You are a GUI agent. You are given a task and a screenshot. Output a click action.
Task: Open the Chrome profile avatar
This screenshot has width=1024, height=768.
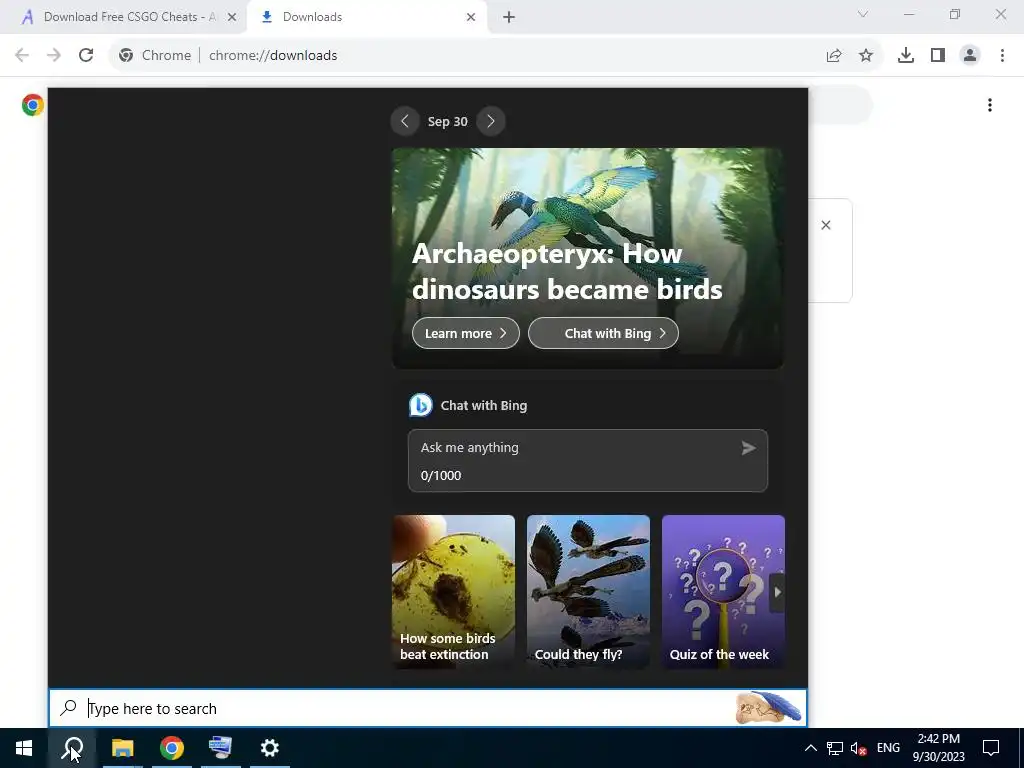[x=970, y=56]
